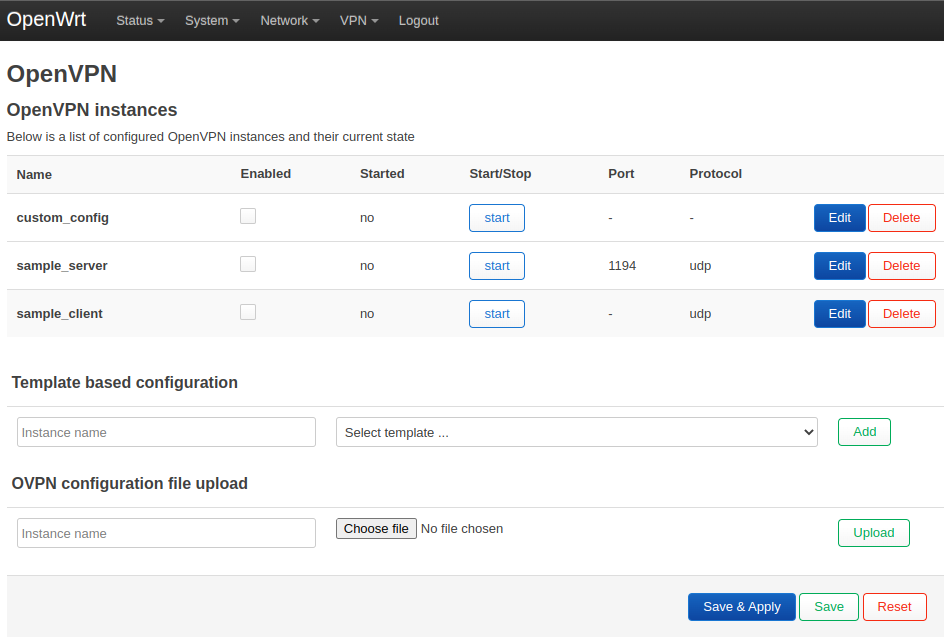The width and height of the screenshot is (944, 637).
Task: Start the sample_server instance
Action: pyautogui.click(x=496, y=266)
